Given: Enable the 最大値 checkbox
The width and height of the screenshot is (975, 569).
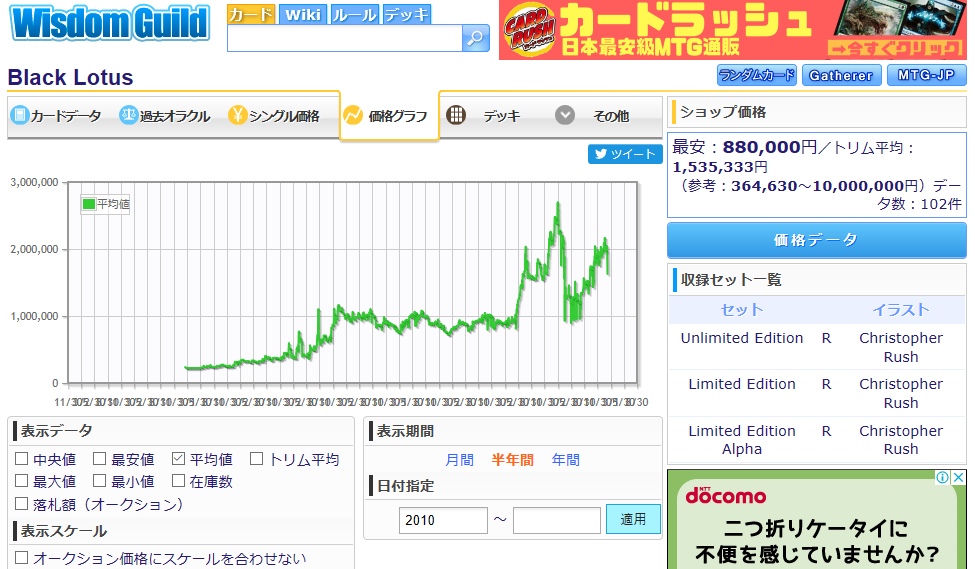Looking at the screenshot, I should (x=22, y=481).
